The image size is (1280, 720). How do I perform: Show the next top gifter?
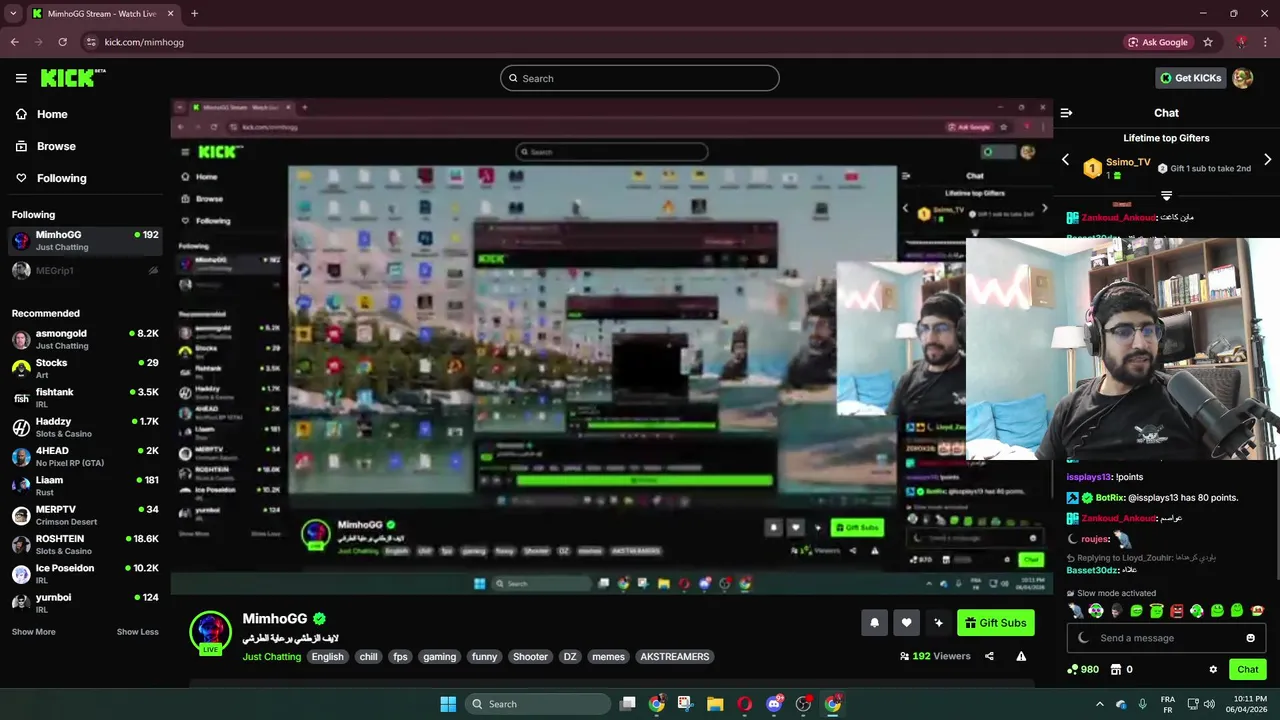(1267, 160)
